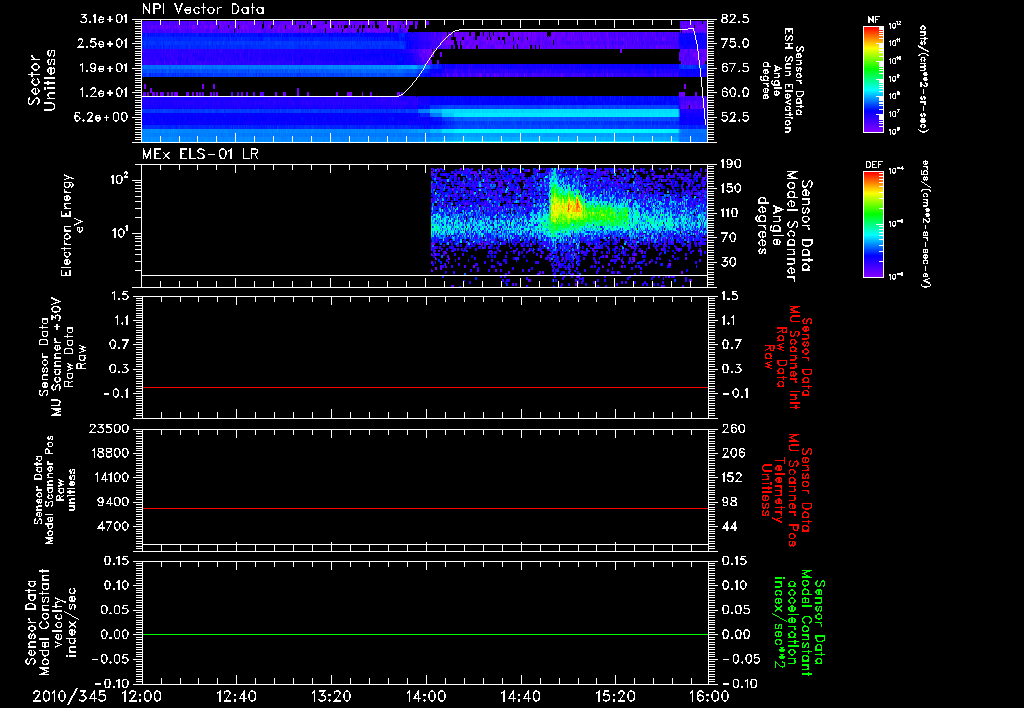Click the green line in velocity panel
This screenshot has width=1024, height=708.
[424, 634]
